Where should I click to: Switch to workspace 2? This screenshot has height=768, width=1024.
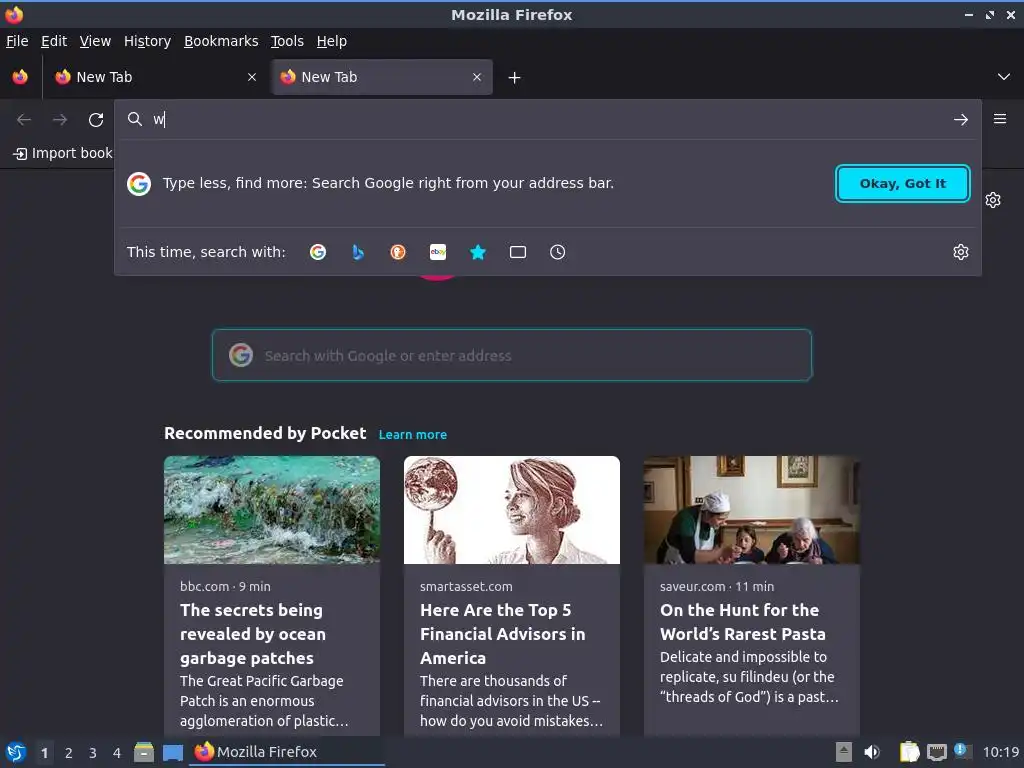click(x=69, y=752)
